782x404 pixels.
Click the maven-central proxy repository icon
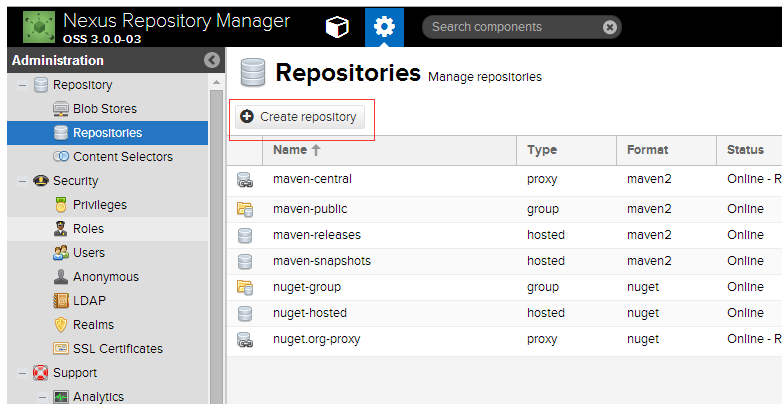[245, 180]
